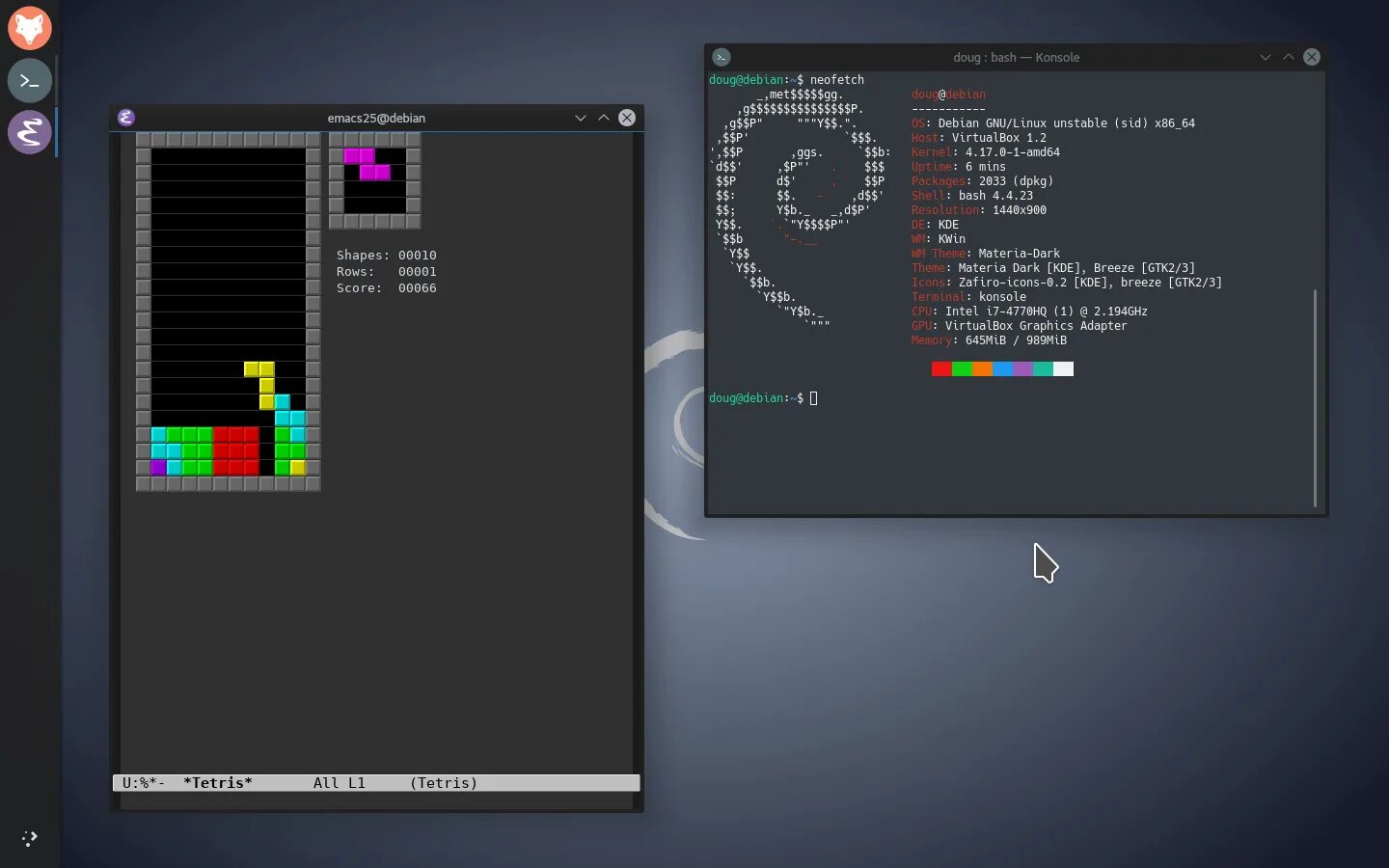Viewport: 1389px width, 868px height.
Task: Click the 'Theme: Materia Dark [KDE]' line
Action: click(1053, 268)
